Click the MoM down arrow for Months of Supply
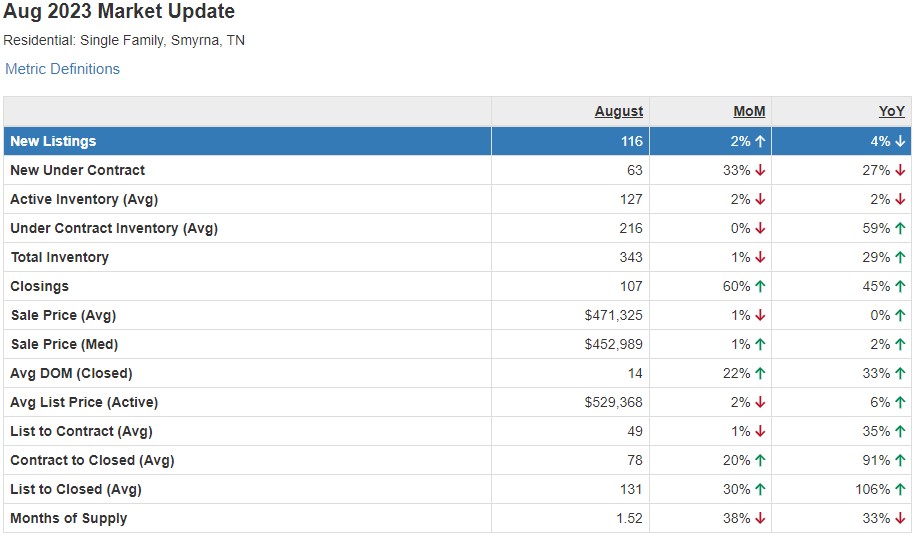 tap(760, 518)
